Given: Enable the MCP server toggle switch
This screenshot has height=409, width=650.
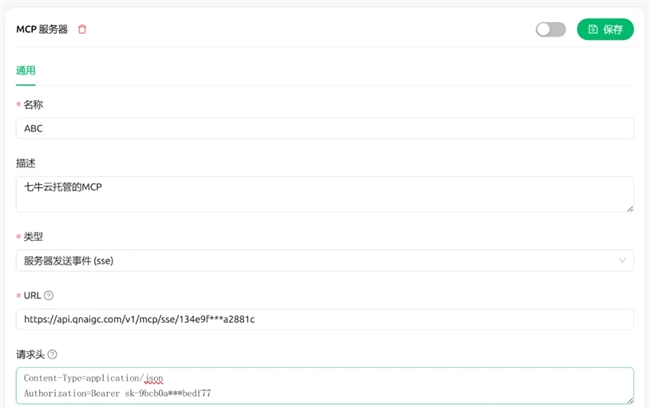Looking at the screenshot, I should coord(551,29).
